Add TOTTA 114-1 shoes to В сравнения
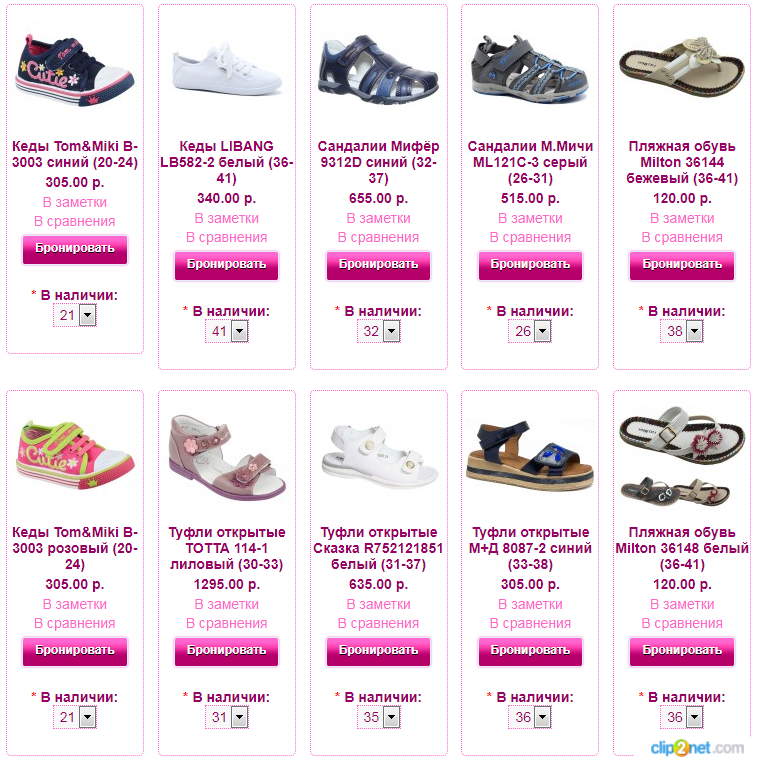759x759 pixels. (227, 623)
